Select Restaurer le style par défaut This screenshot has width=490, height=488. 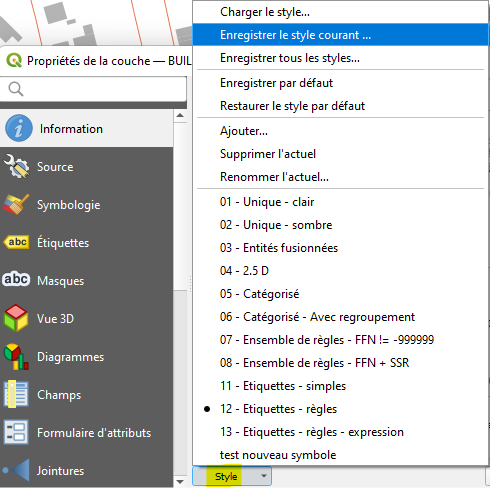[x=340, y=106]
